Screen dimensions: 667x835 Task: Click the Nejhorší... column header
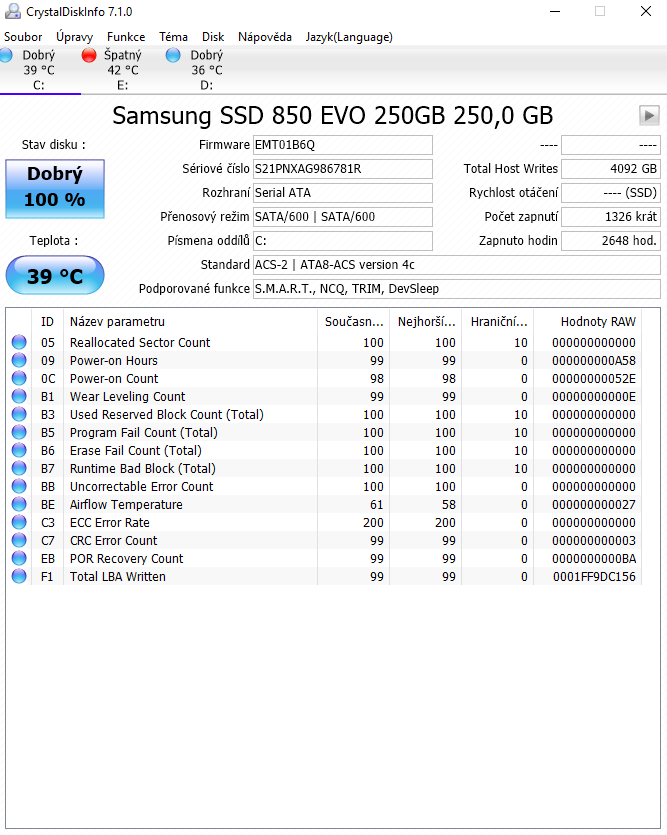[426, 322]
